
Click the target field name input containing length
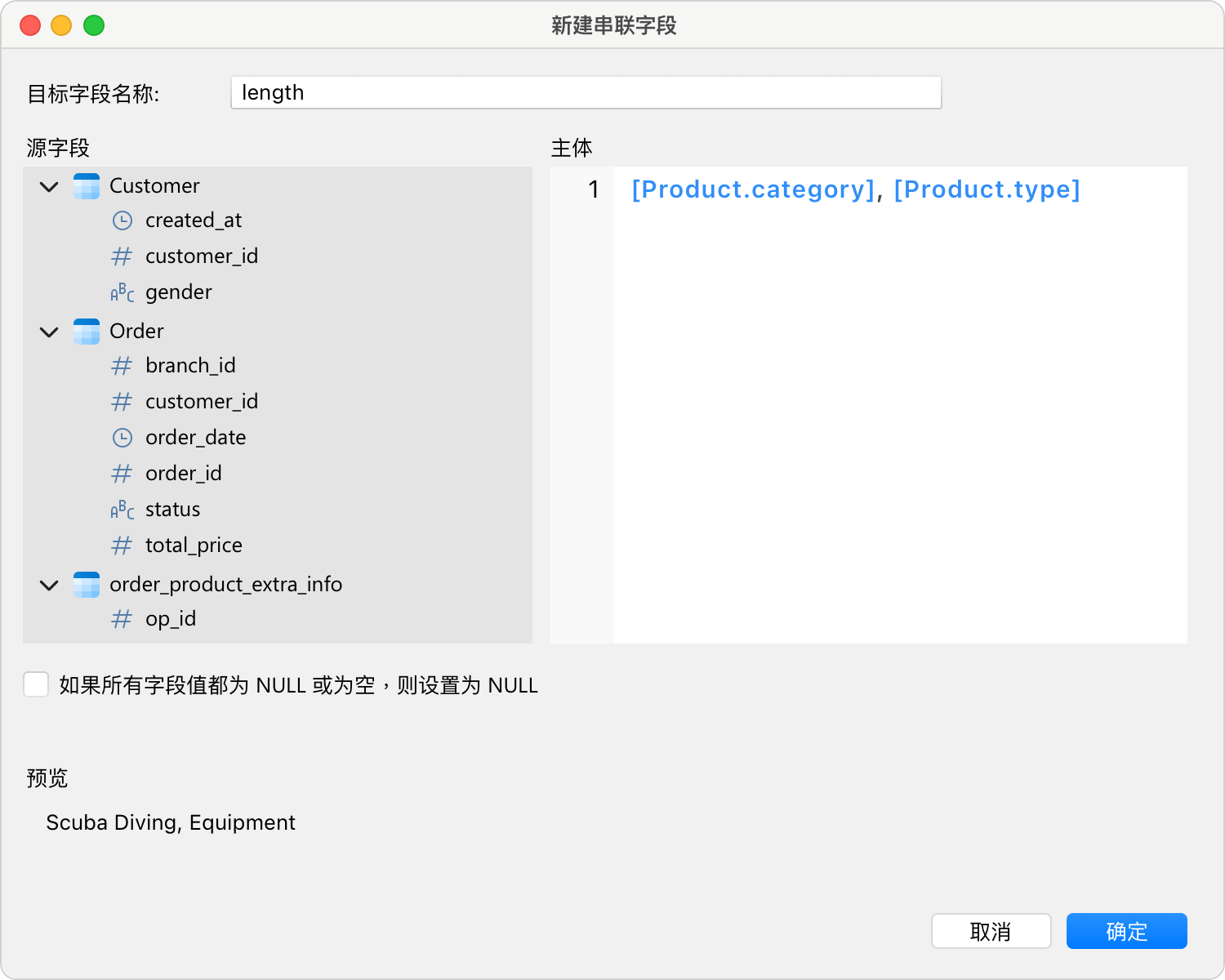click(x=586, y=92)
